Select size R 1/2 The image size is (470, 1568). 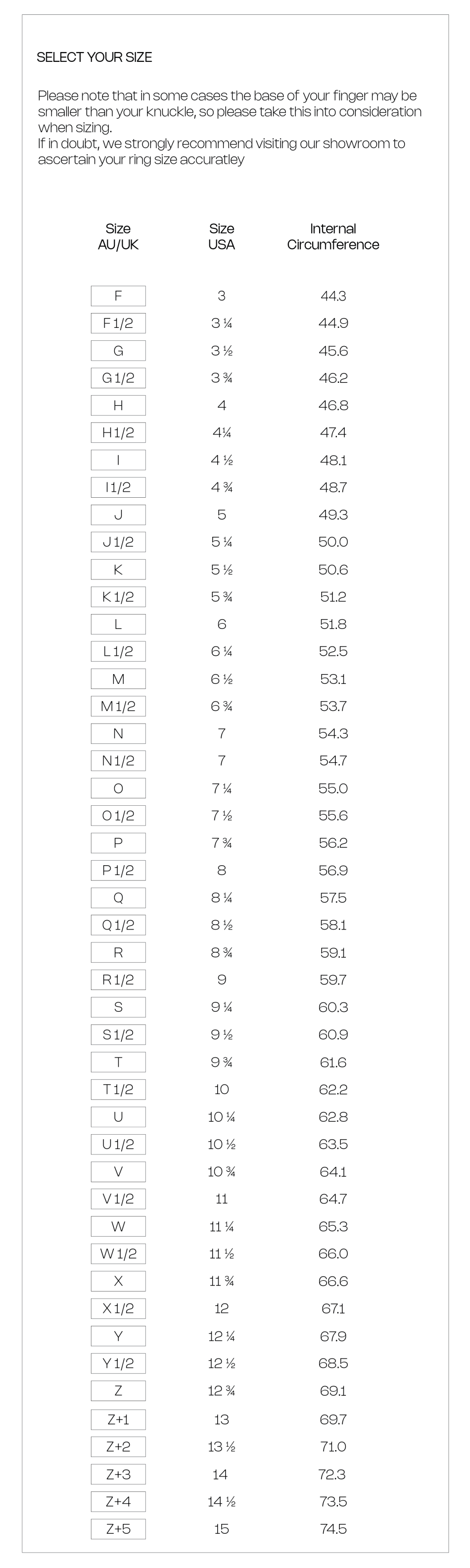click(x=118, y=980)
